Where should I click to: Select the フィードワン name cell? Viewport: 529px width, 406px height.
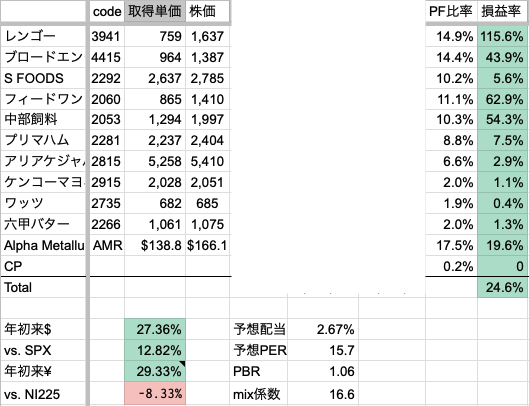point(43,99)
